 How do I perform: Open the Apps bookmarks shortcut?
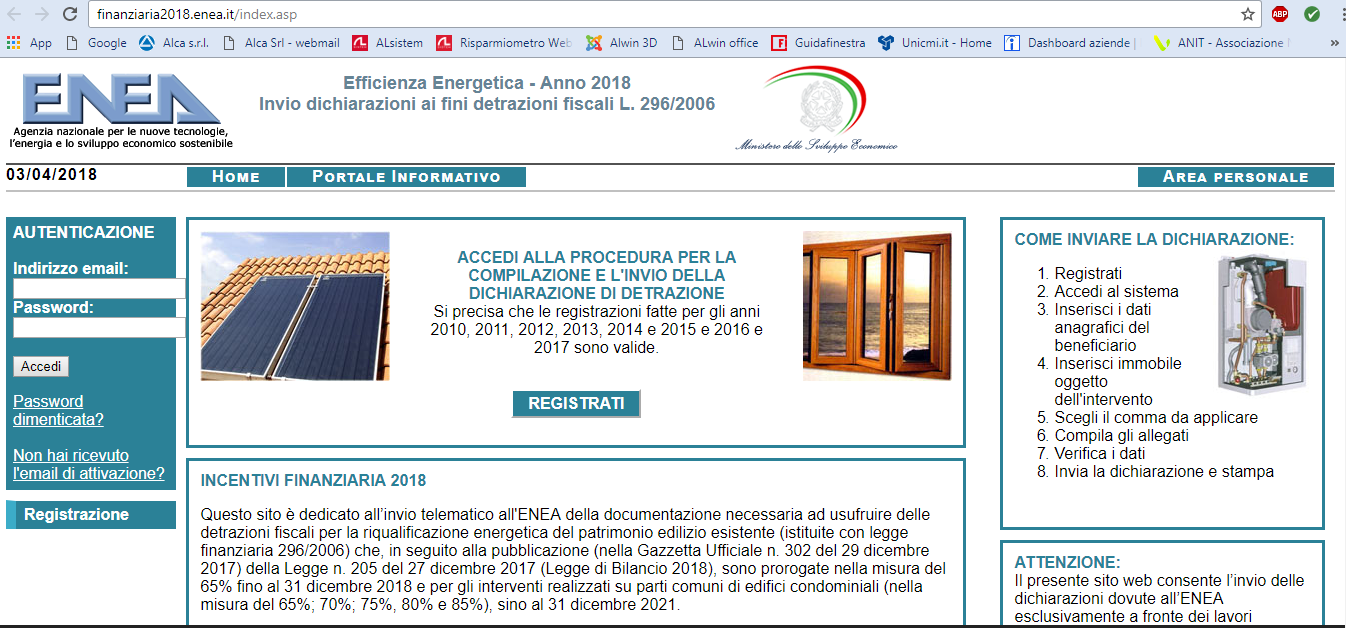click(x=29, y=43)
